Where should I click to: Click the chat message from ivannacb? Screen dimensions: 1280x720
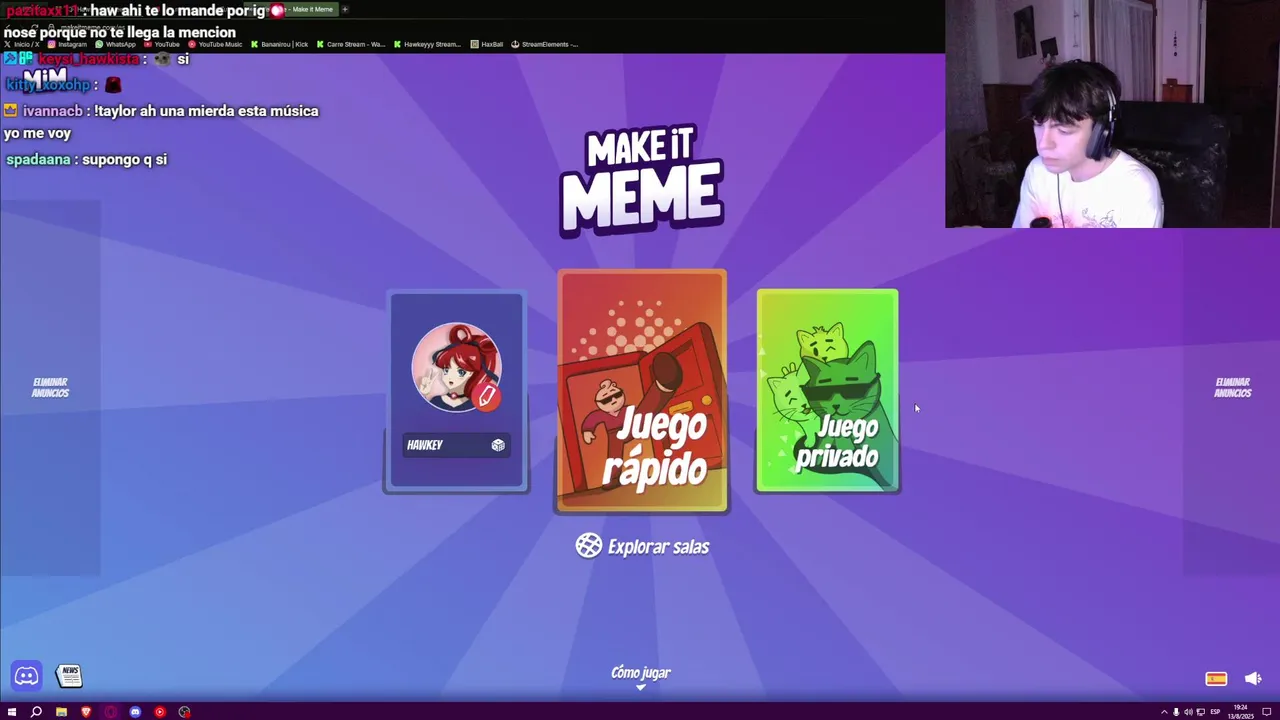[x=161, y=122]
